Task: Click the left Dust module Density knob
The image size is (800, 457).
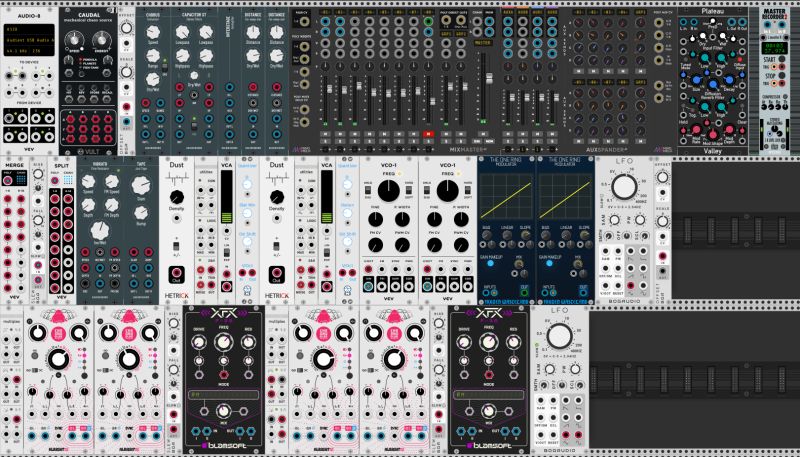Action: 177,197
